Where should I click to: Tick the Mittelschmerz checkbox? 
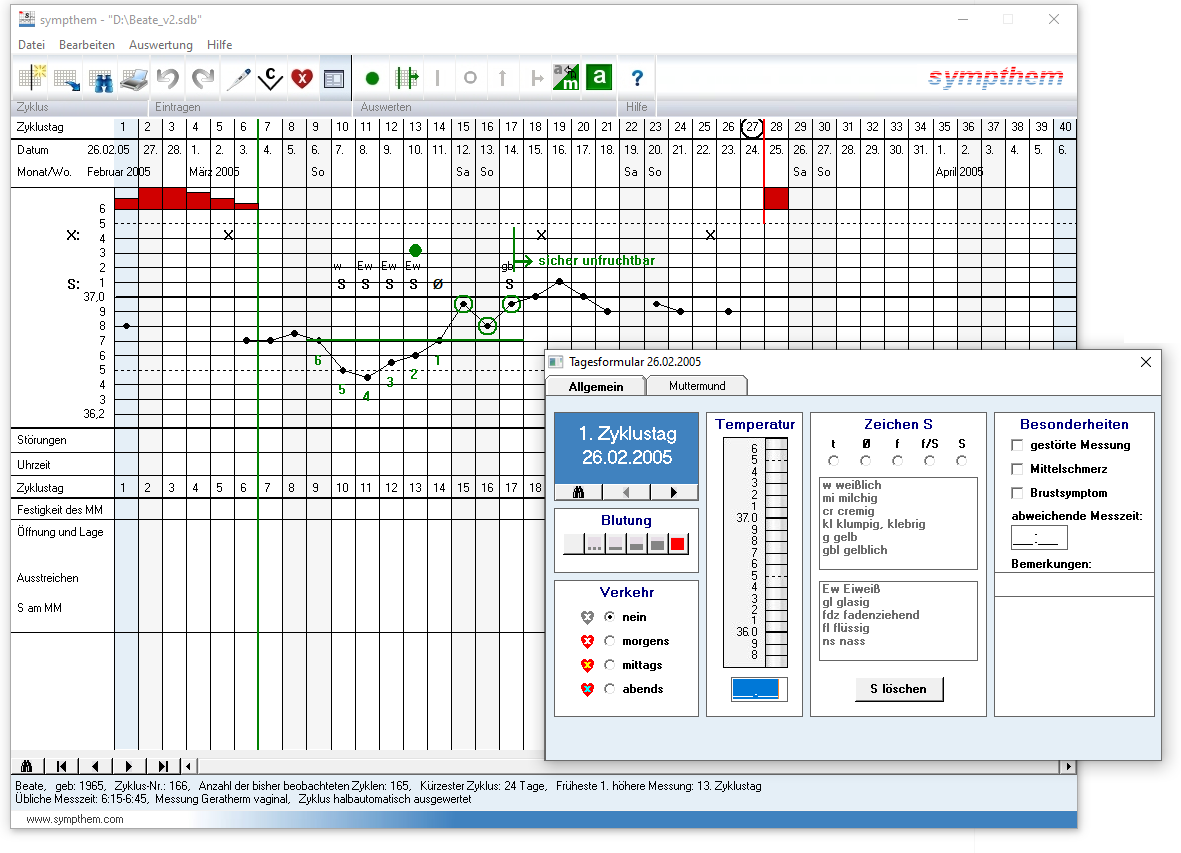pos(1018,469)
